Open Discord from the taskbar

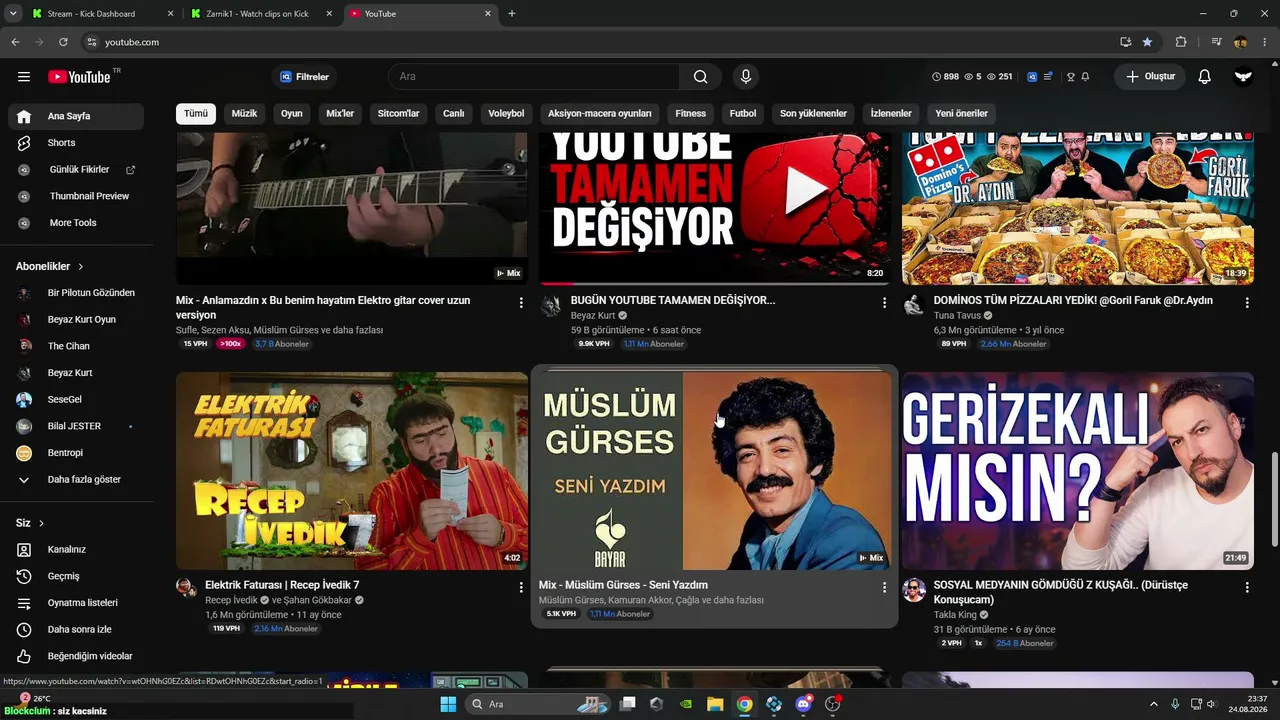[x=803, y=704]
